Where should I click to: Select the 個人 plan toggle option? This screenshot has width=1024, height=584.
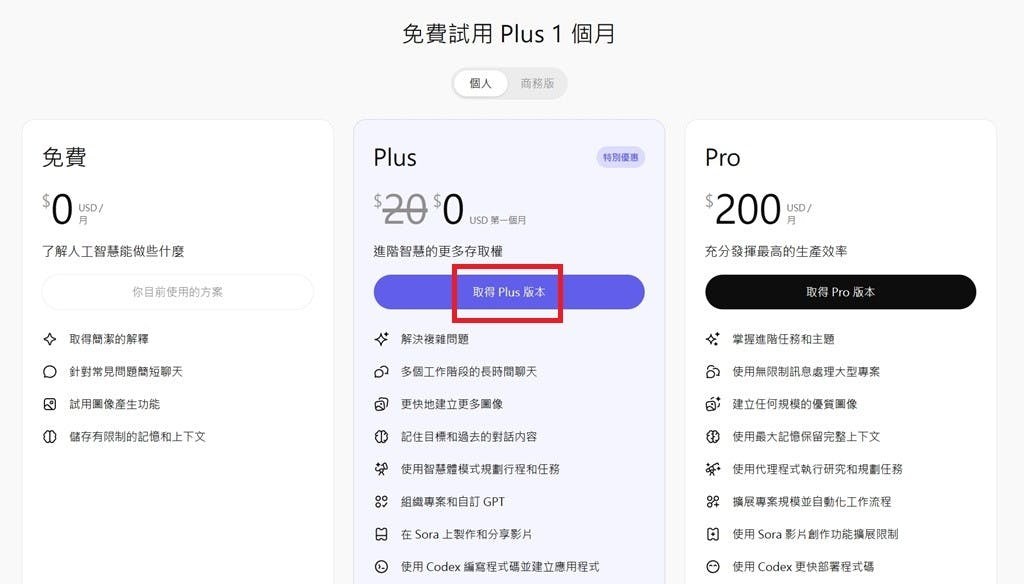pyautogui.click(x=481, y=84)
